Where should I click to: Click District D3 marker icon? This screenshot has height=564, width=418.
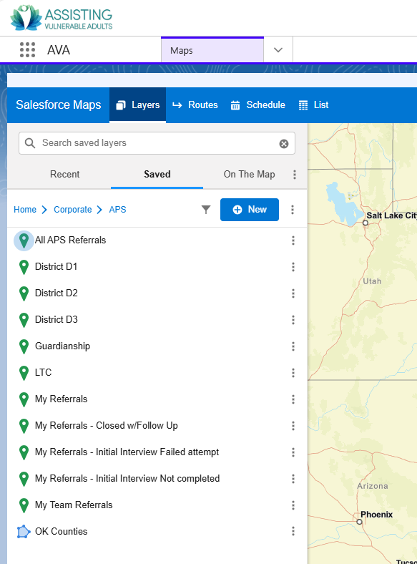click(24, 320)
